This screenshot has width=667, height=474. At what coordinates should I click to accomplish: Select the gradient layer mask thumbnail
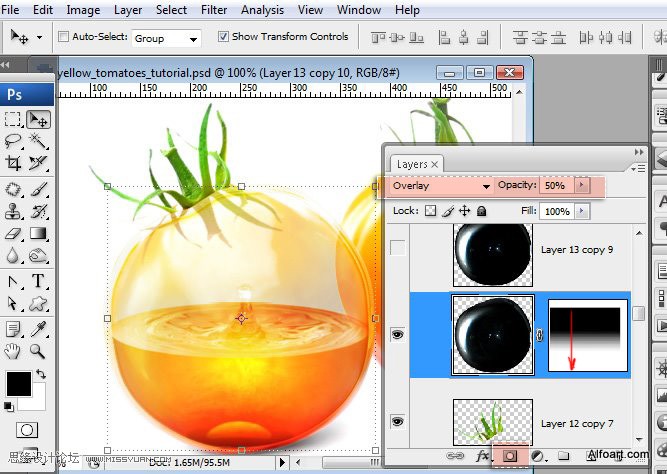point(587,335)
